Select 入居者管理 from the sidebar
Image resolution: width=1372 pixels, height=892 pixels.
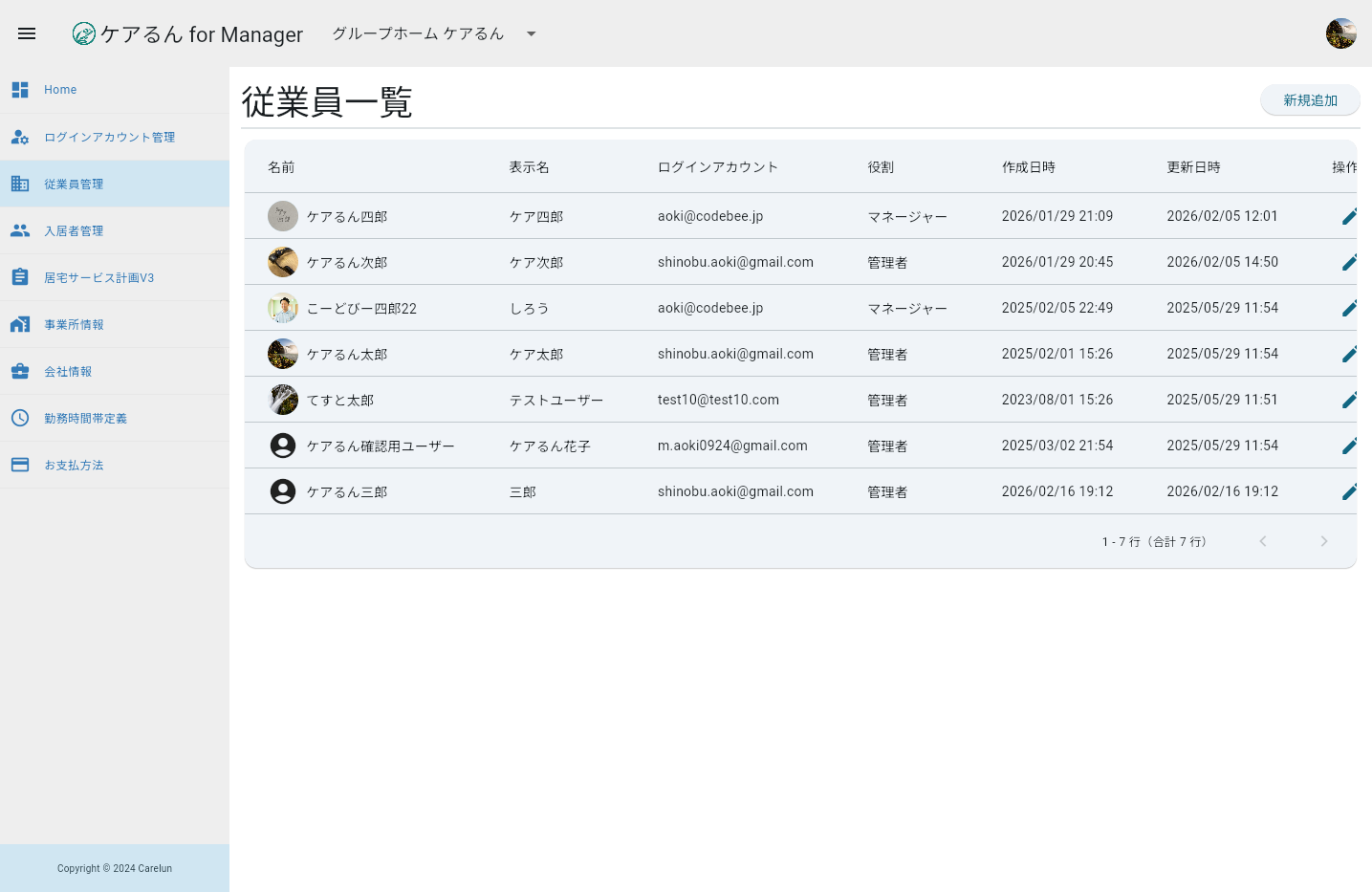pyautogui.click(x=74, y=230)
